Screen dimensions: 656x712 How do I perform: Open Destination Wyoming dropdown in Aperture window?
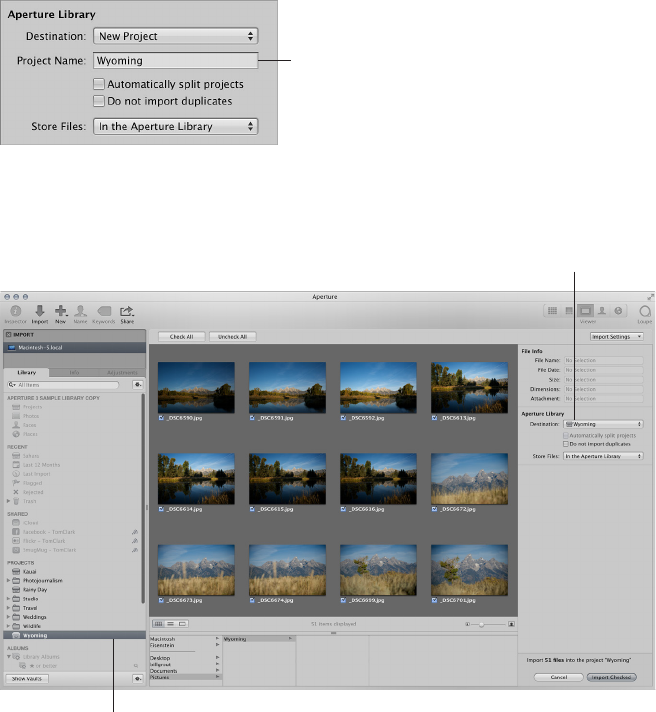(x=603, y=424)
